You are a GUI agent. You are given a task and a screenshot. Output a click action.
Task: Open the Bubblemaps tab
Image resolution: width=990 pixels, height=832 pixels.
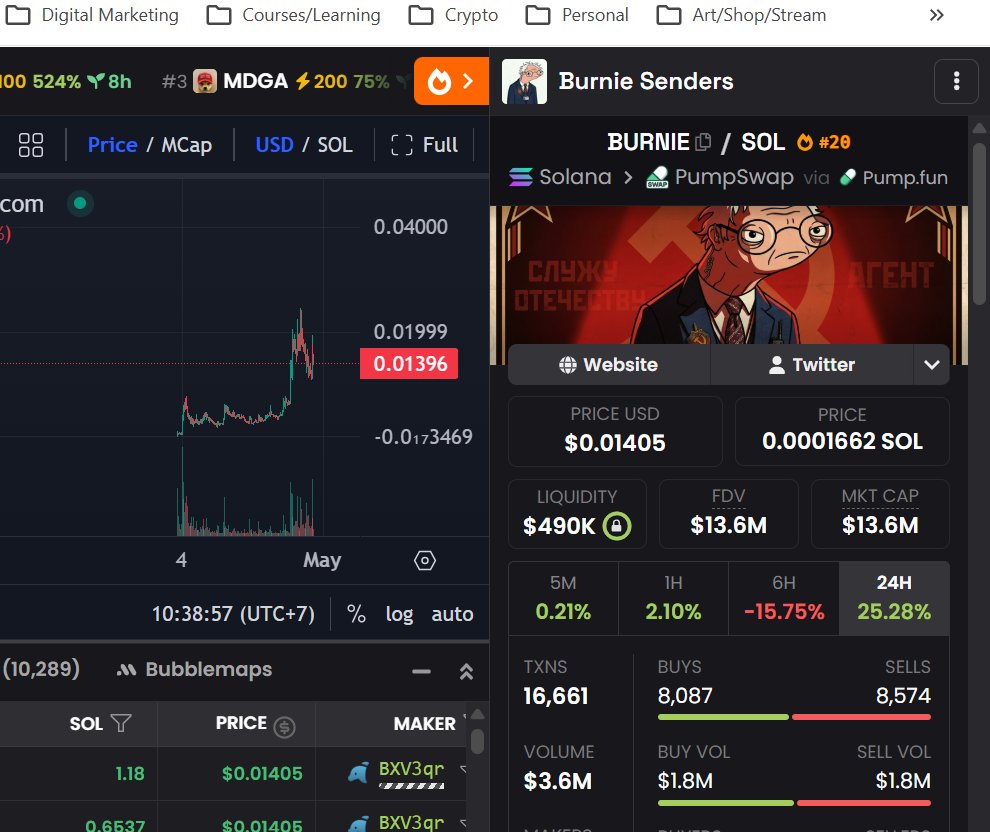click(x=194, y=669)
